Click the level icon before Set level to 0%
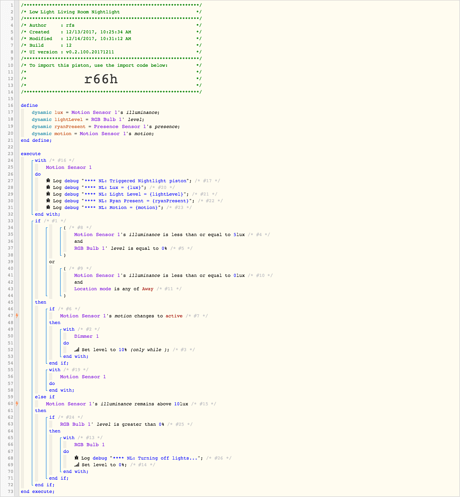Viewport: 462px width, 500px height. [77, 466]
